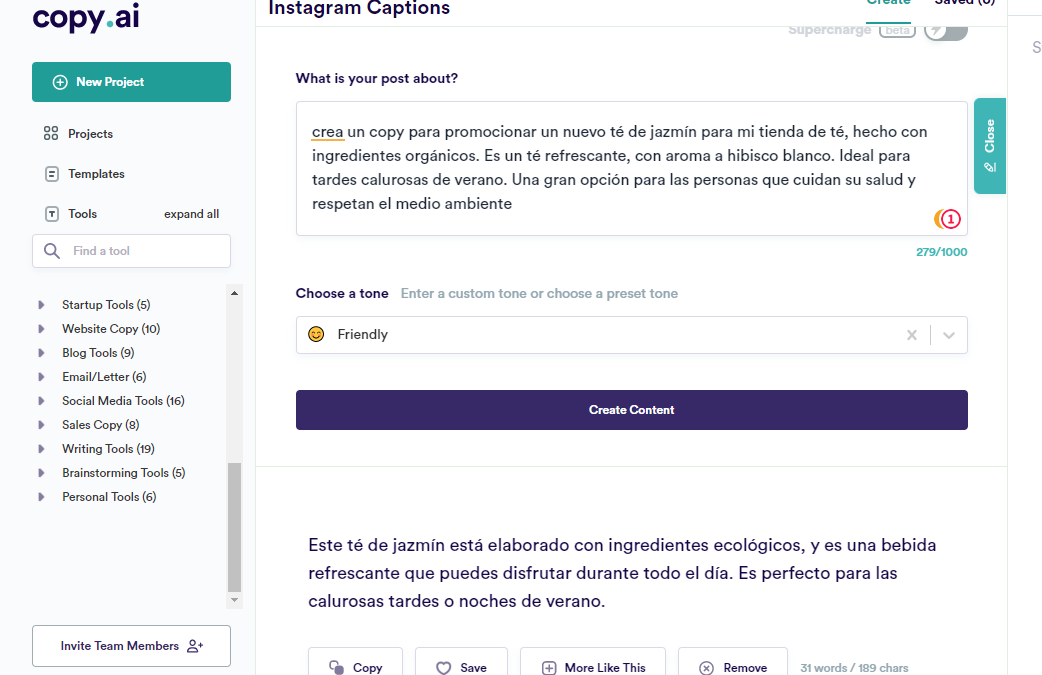Click the New Project button
Screen dimensions: 1042x675
click(x=131, y=81)
